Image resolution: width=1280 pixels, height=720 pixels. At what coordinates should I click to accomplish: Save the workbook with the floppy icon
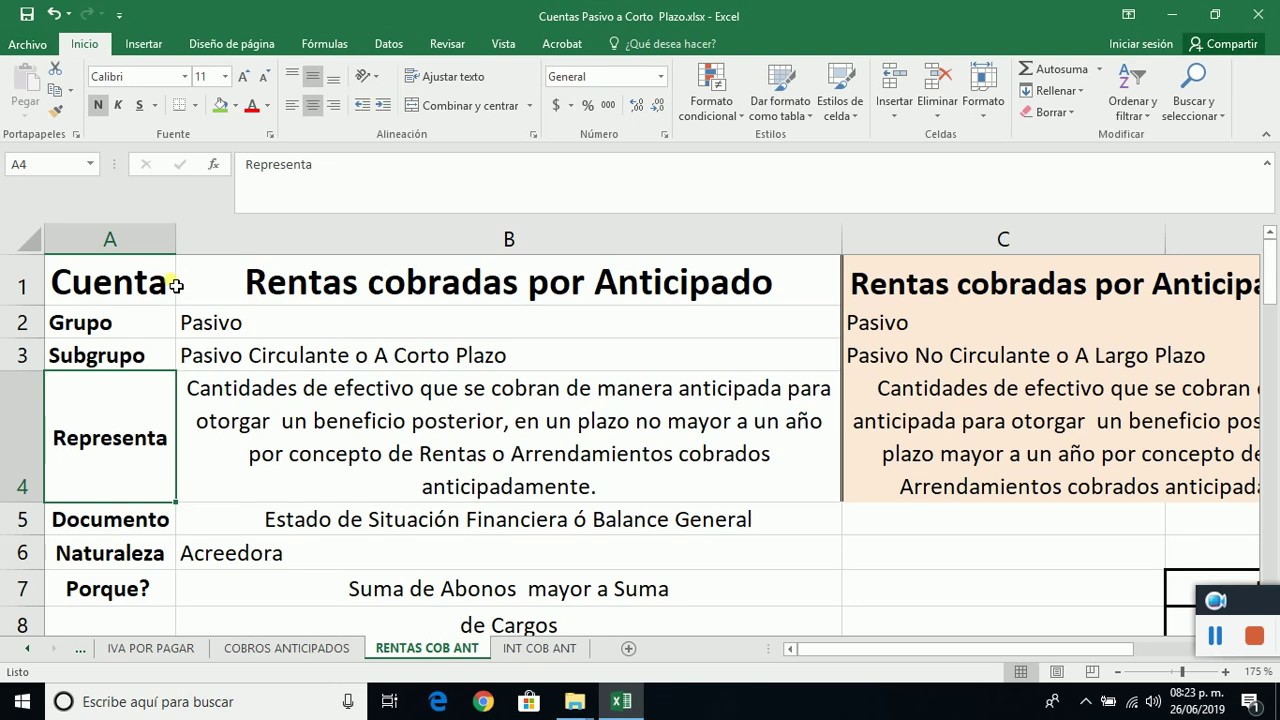[27, 15]
